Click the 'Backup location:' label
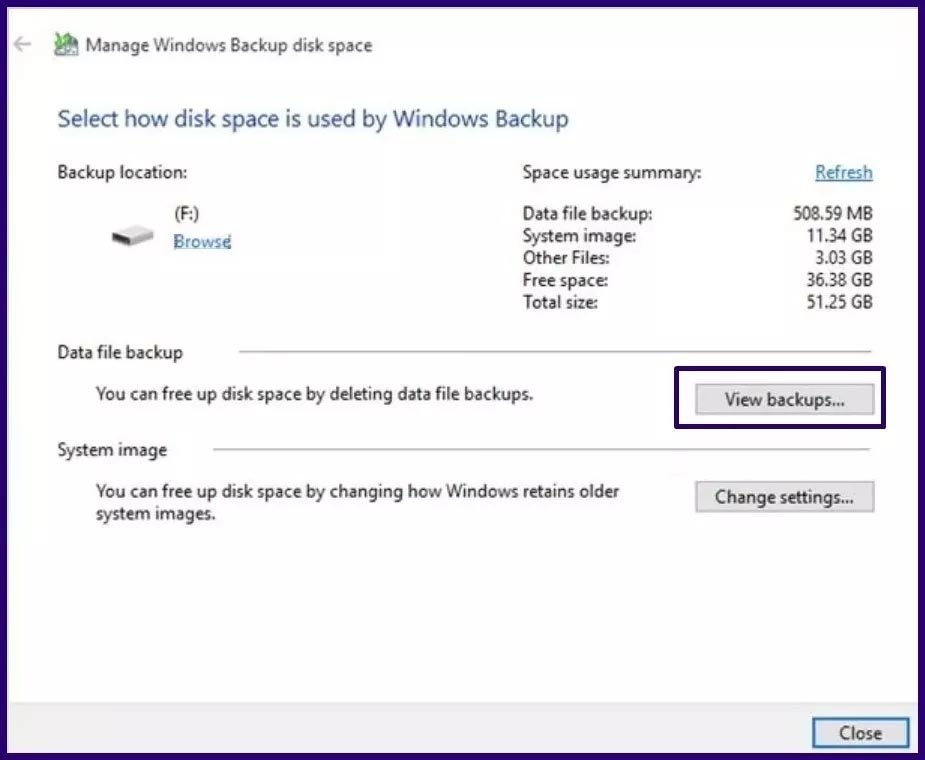 pos(122,172)
